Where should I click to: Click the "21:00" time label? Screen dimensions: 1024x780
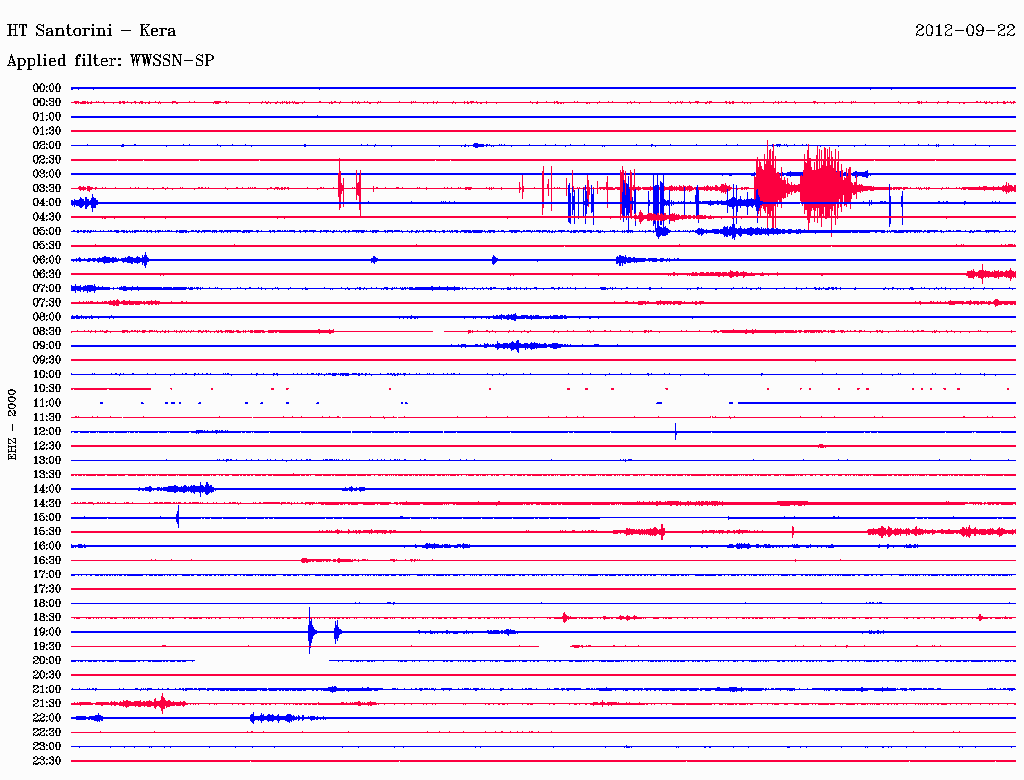(47, 690)
